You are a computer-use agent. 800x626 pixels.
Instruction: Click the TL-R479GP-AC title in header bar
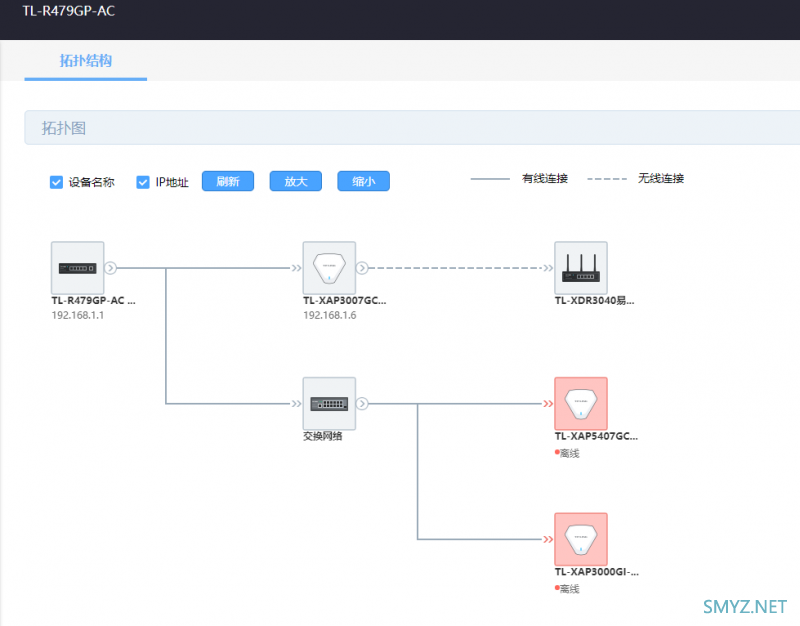click(x=69, y=11)
